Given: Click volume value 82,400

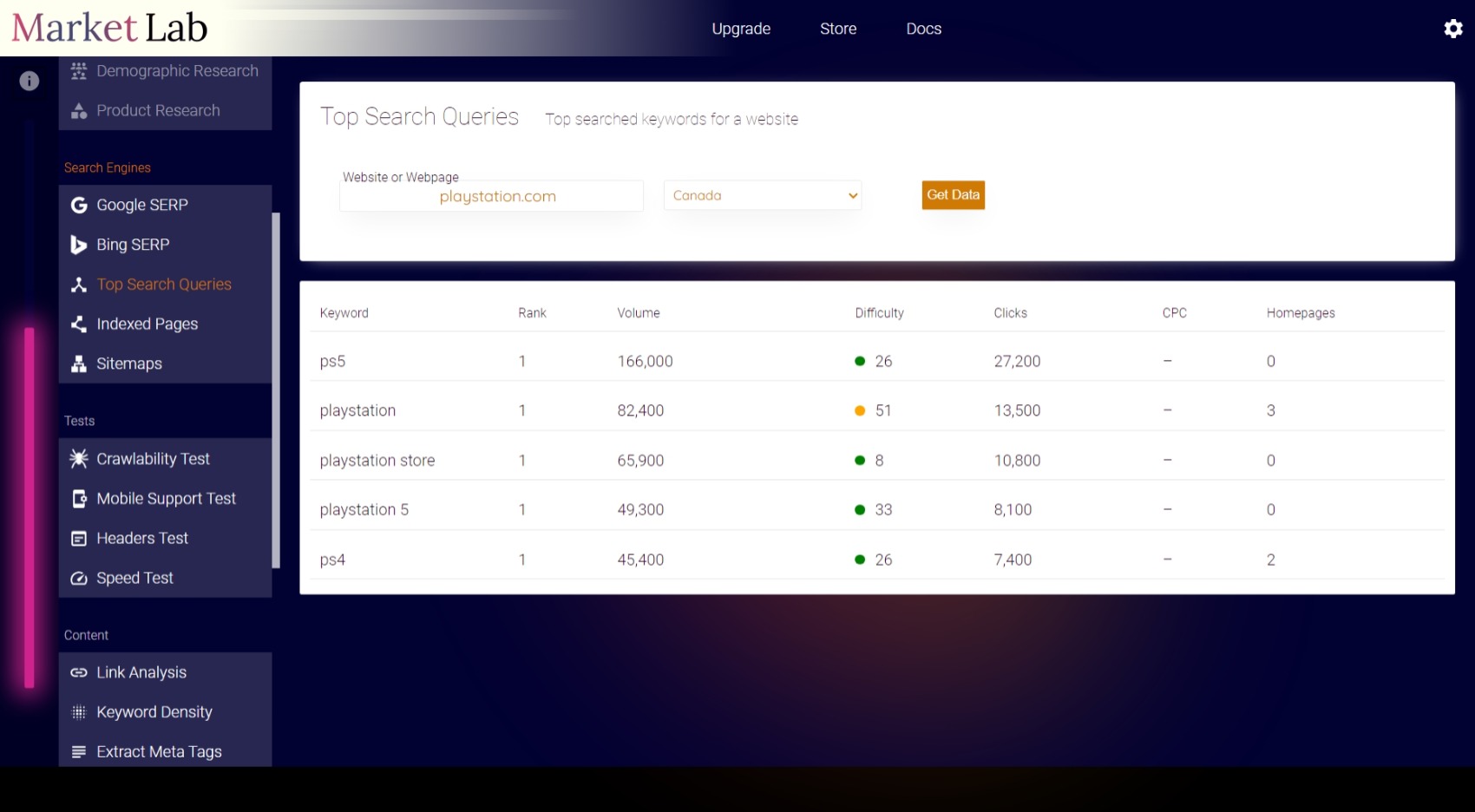Looking at the screenshot, I should point(640,411).
